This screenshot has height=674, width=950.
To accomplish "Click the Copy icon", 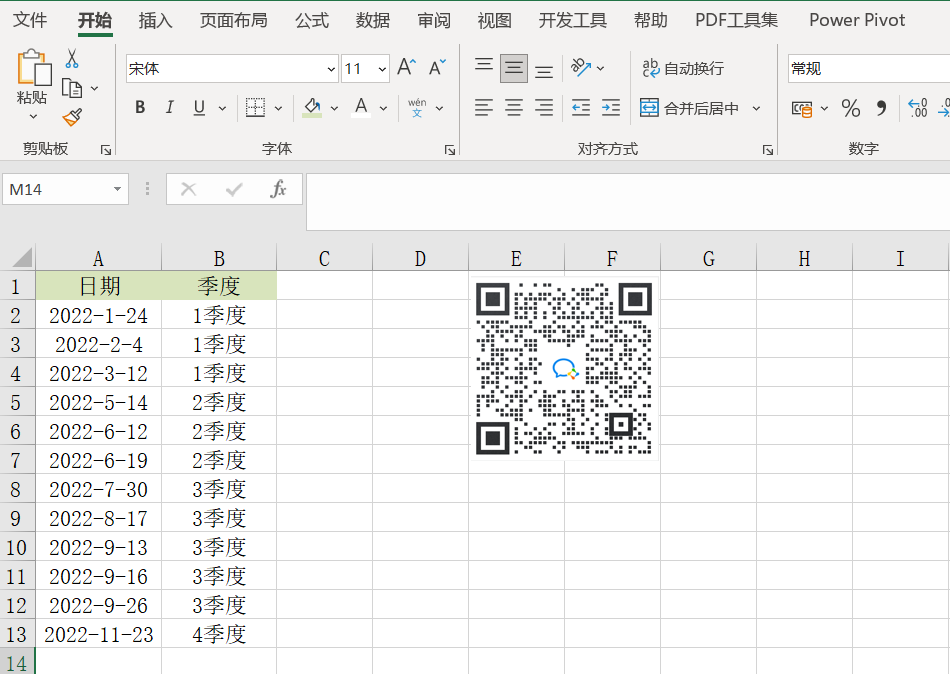I will point(72,88).
